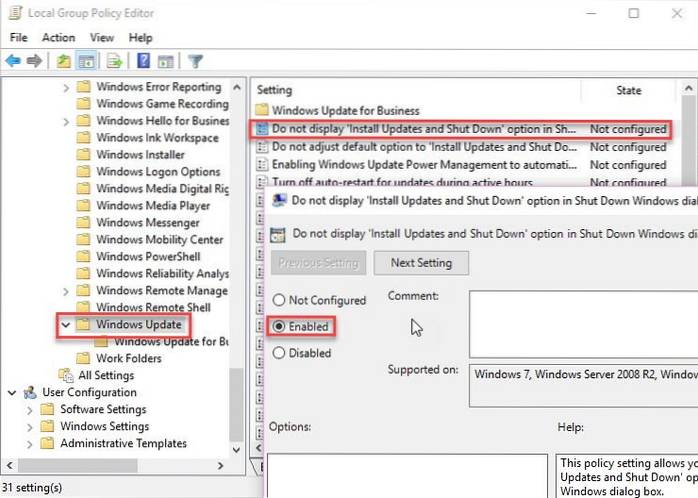Collapse the Windows Update tree node
The width and height of the screenshot is (698, 498).
(x=66, y=325)
